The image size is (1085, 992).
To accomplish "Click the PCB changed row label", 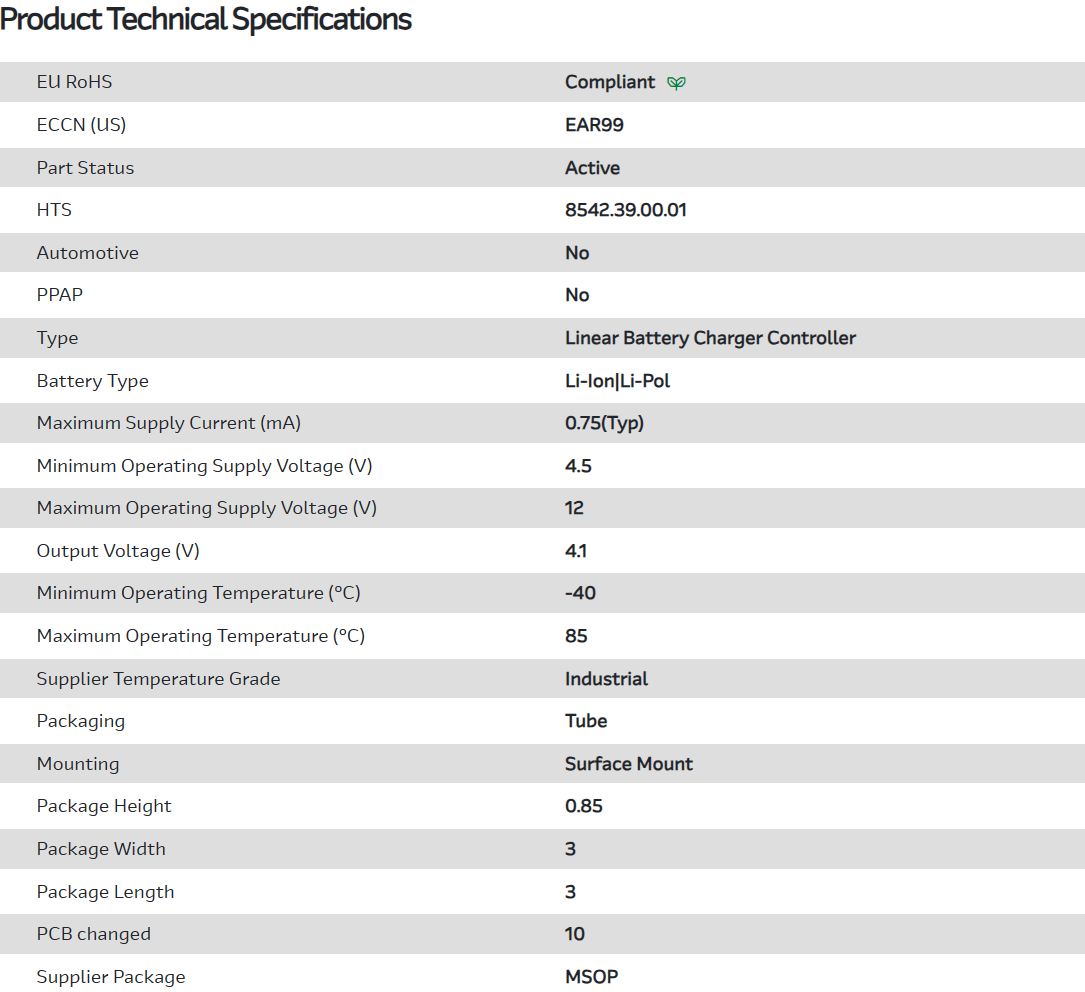I will [x=94, y=934].
